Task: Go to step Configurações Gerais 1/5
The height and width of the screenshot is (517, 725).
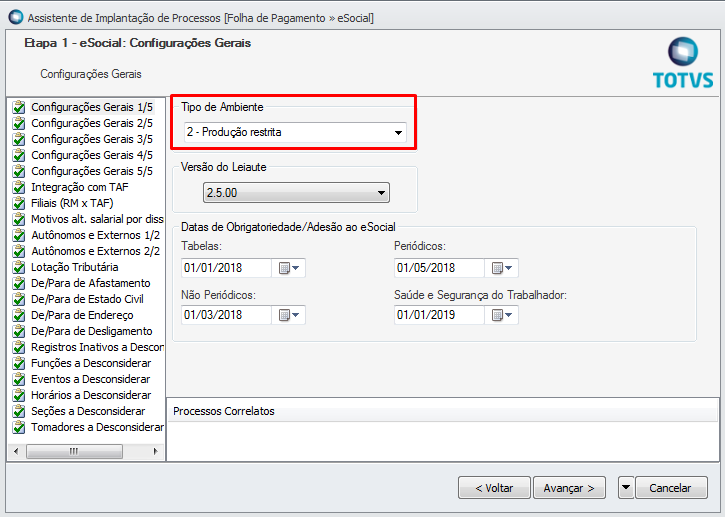Action: coord(92,107)
